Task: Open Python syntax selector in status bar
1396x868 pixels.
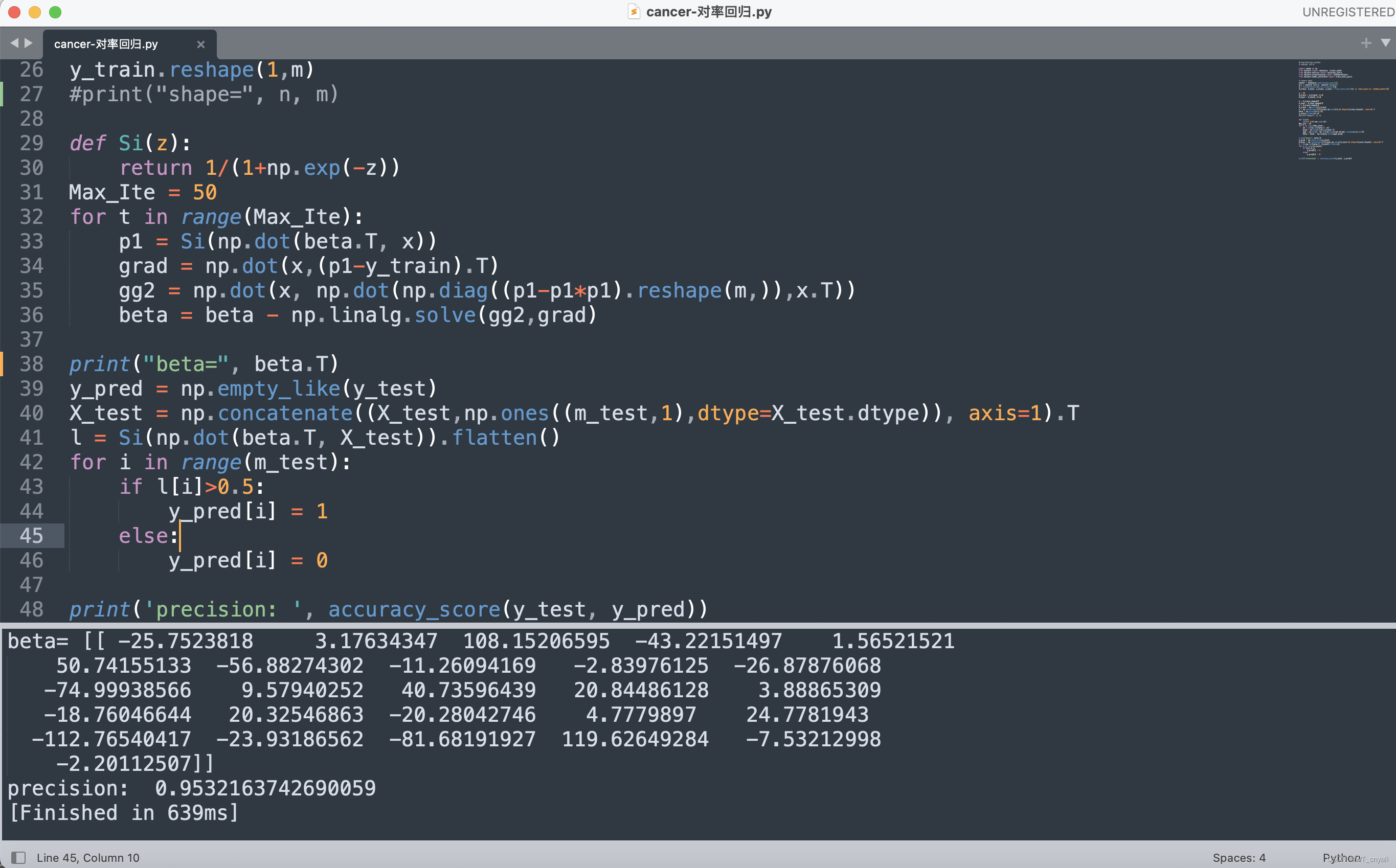Action: [x=1341, y=857]
